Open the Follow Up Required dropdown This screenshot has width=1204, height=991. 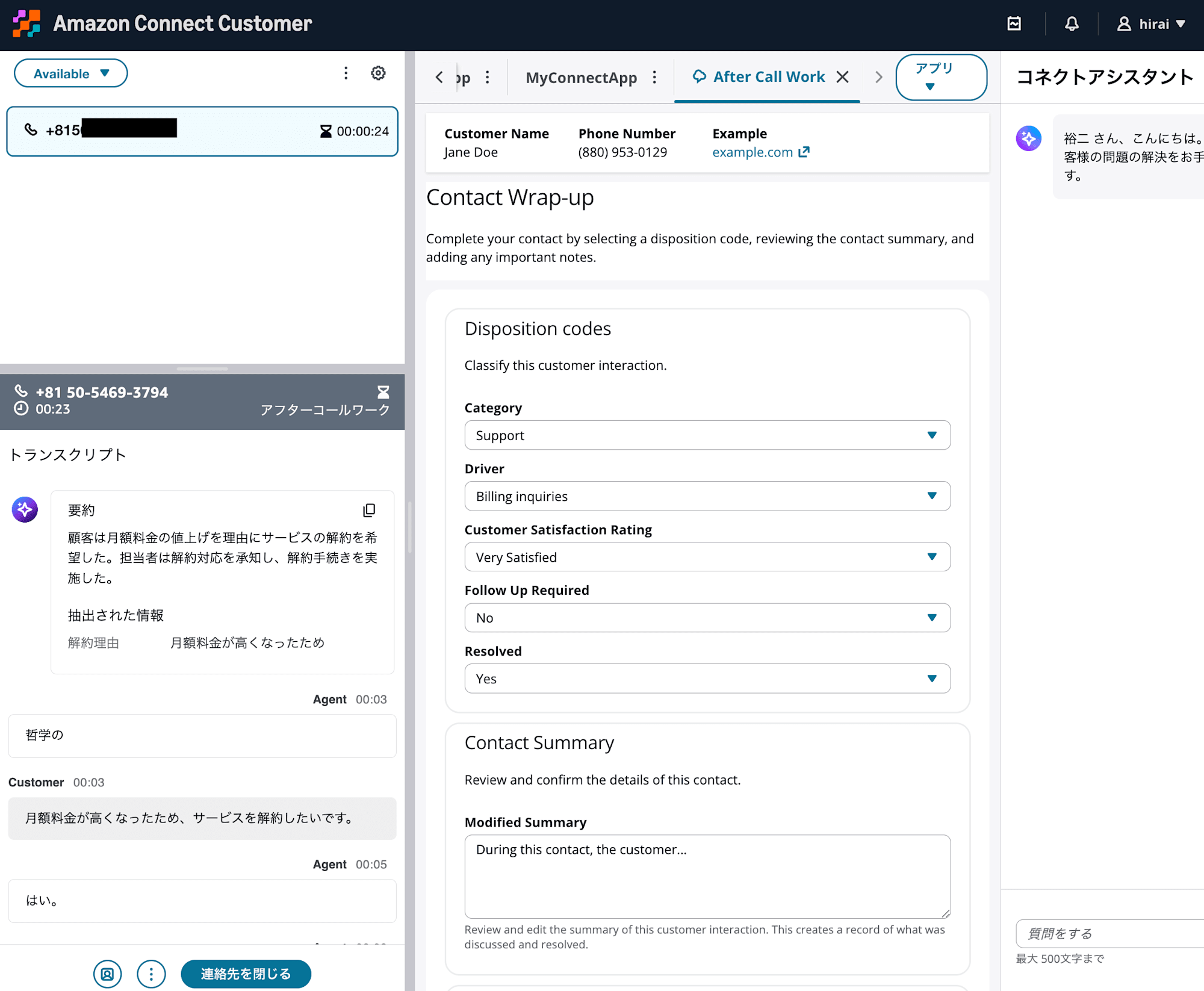[x=707, y=618]
